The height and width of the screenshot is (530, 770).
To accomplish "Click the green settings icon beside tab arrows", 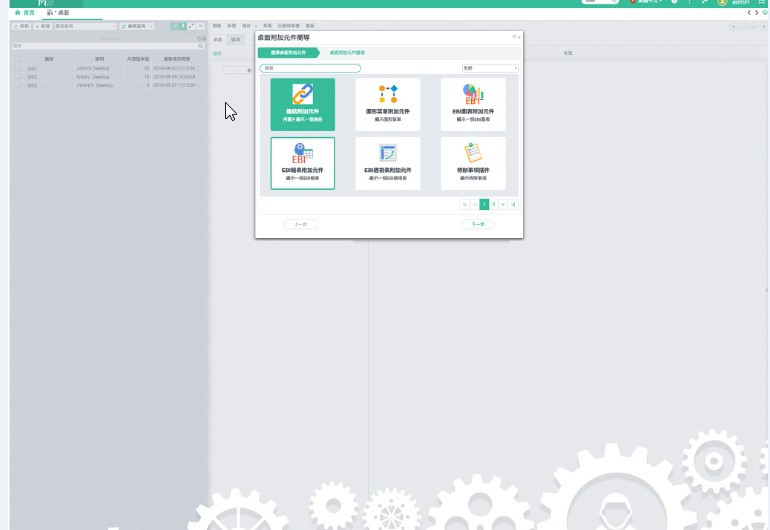I will point(765,13).
